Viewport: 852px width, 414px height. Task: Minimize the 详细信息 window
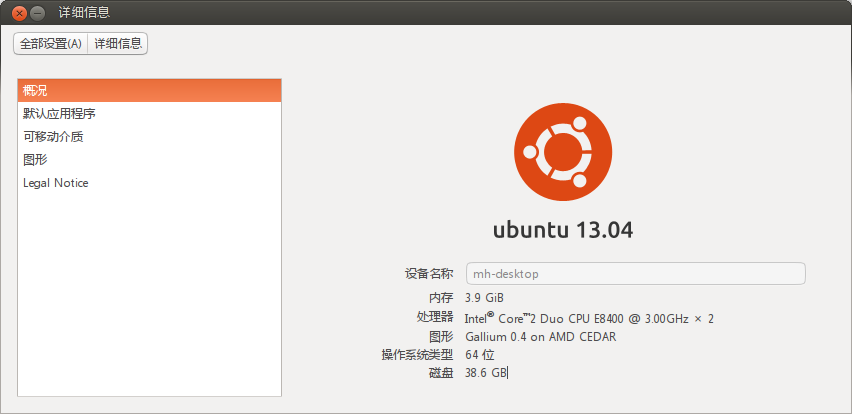coord(37,12)
